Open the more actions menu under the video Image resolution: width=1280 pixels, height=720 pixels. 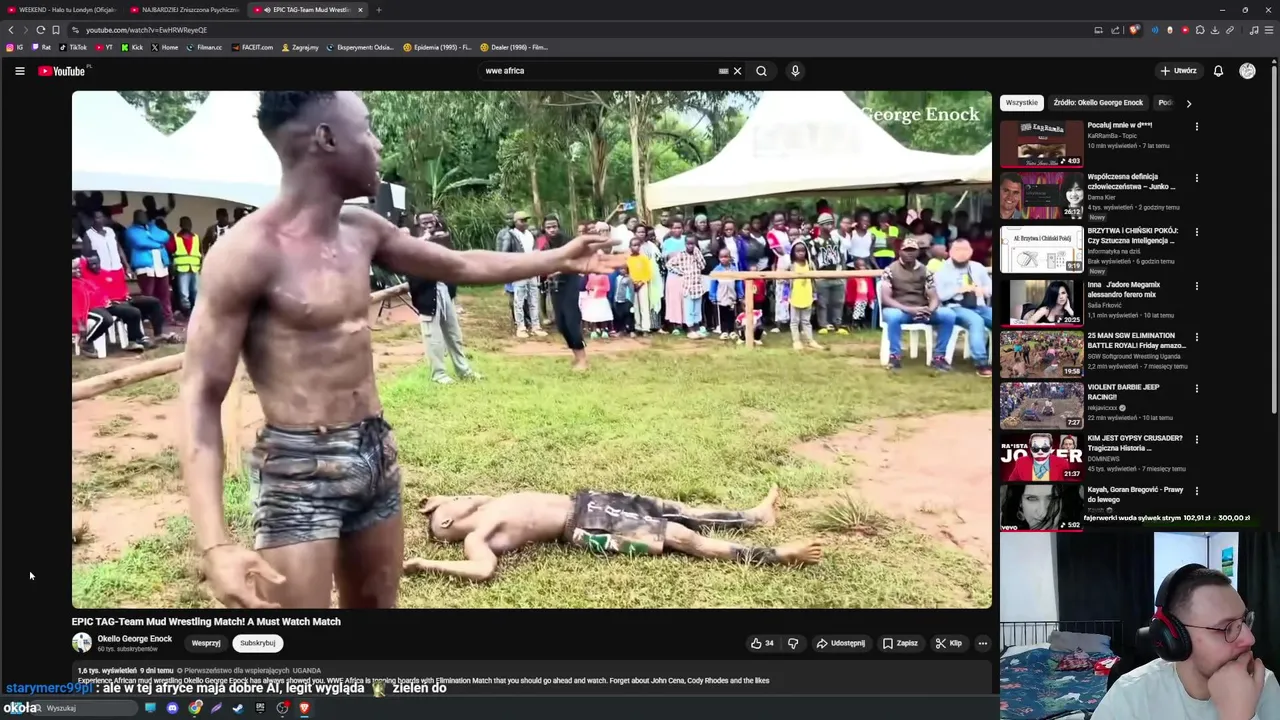click(982, 643)
